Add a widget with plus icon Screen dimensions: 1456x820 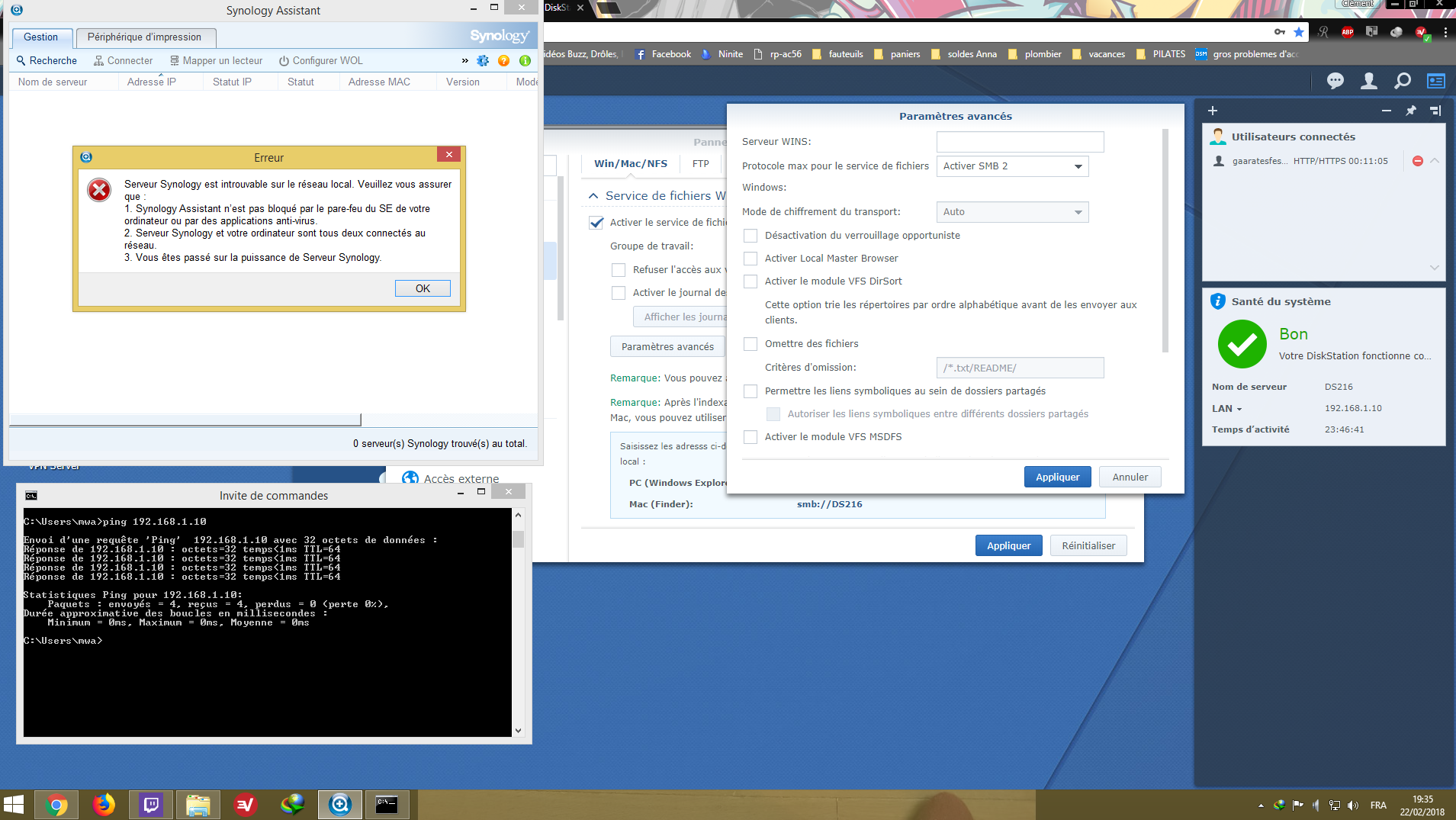(1213, 111)
